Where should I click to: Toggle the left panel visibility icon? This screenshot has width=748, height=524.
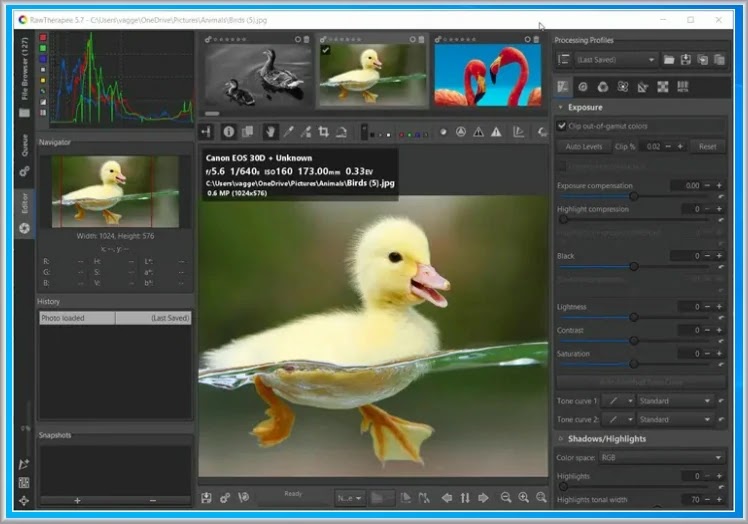tap(207, 132)
